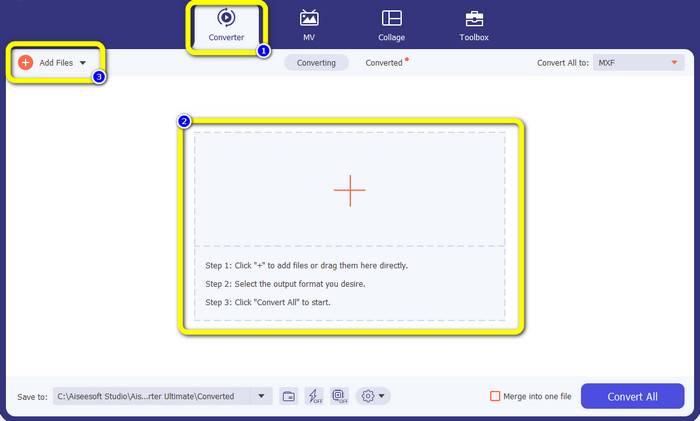This screenshot has width=700, height=421.
Task: Click the Convert All button
Action: (632, 396)
